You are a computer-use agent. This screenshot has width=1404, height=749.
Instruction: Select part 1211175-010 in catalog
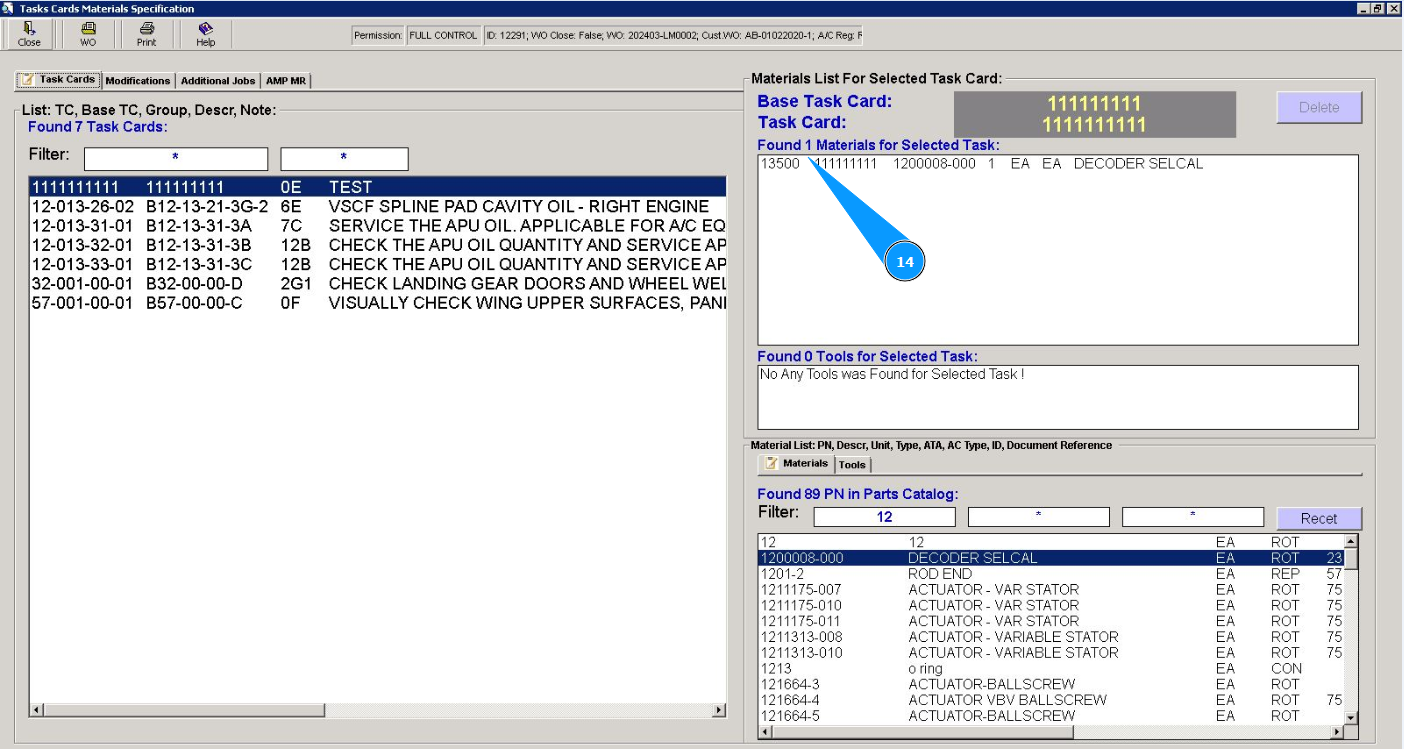pos(1051,605)
